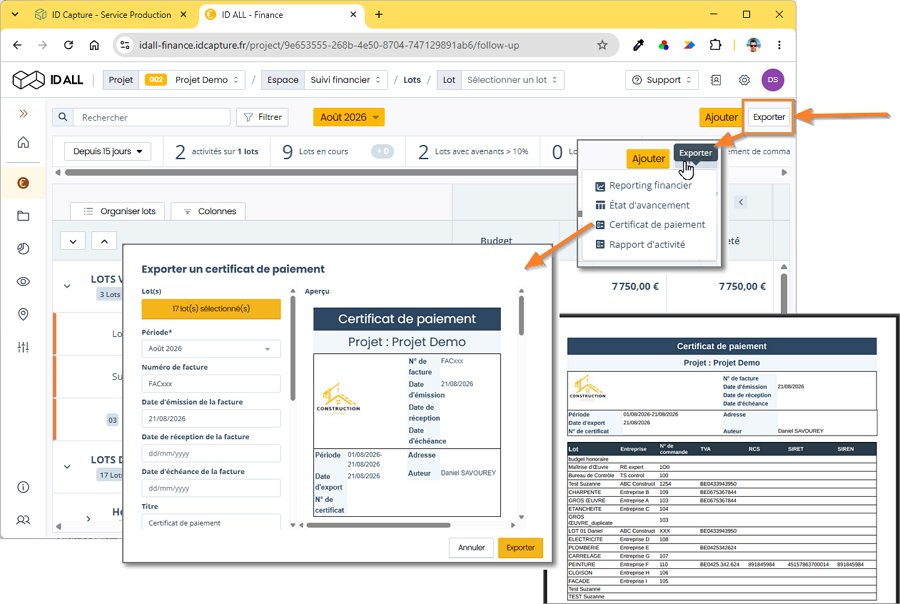Screen dimensions: 900x604
Task: Open the tab search dropdown arrow
Action: [x=15, y=14]
